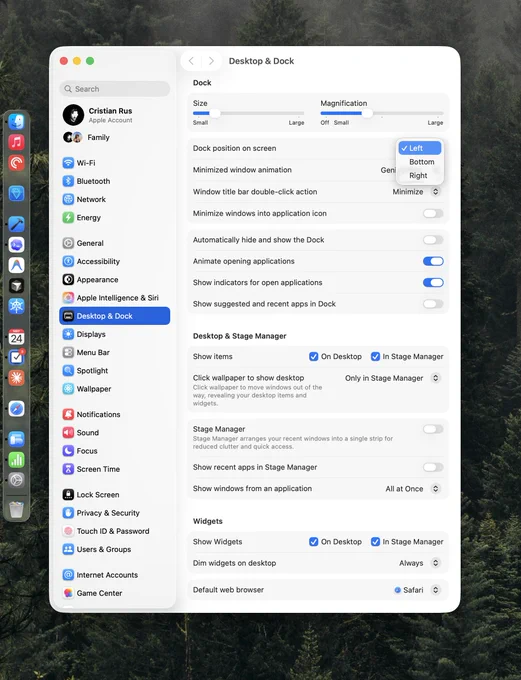Uncheck Show Widgets In Stage Manager checkbox
The height and width of the screenshot is (680, 521).
pos(375,542)
